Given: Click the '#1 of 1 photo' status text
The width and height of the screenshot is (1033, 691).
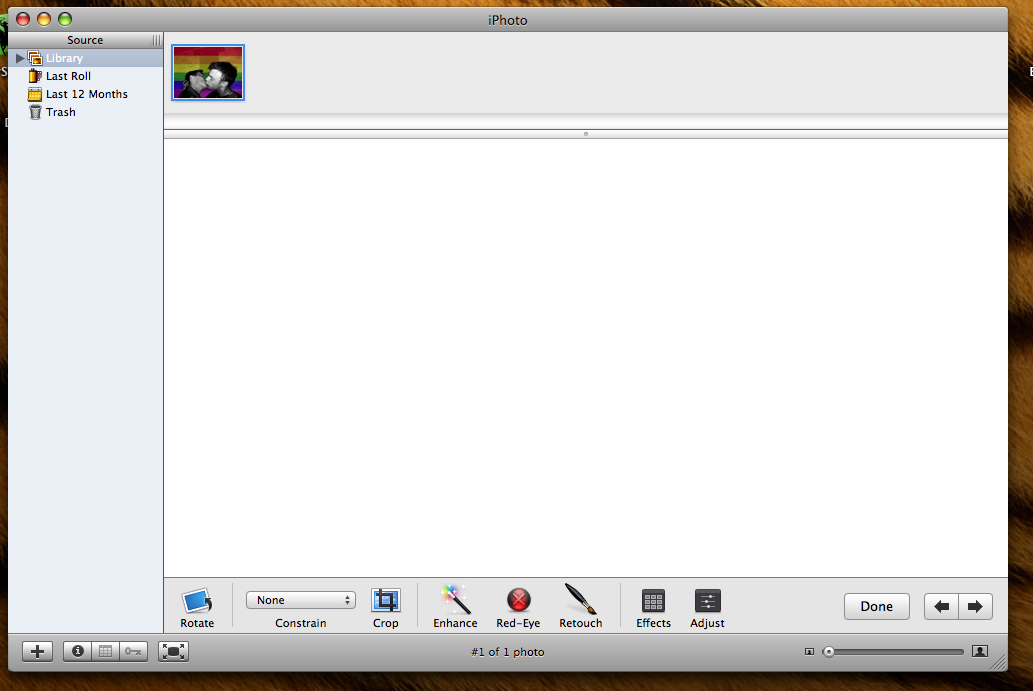Looking at the screenshot, I should coord(507,651).
